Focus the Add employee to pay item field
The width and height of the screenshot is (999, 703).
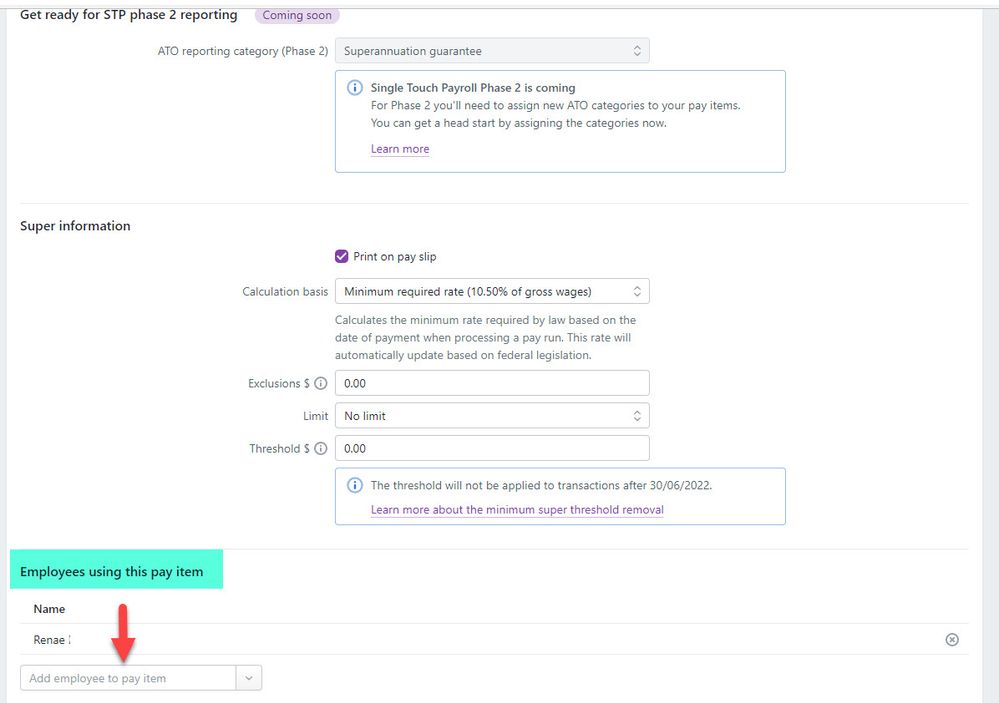128,678
